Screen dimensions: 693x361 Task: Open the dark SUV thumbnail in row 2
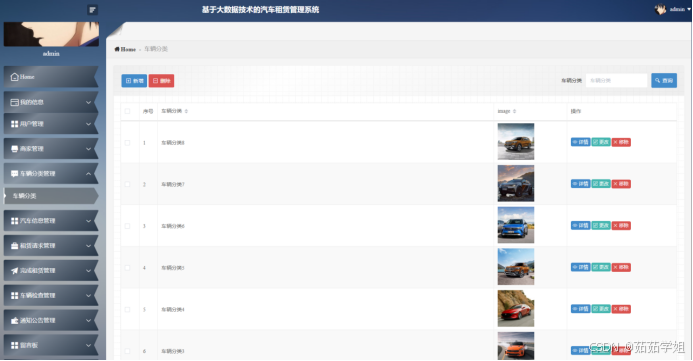tap(516, 183)
